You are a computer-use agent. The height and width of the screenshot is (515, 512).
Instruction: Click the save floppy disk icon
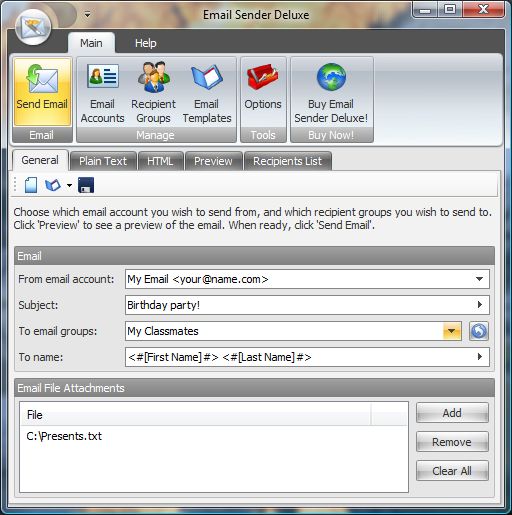(86, 185)
